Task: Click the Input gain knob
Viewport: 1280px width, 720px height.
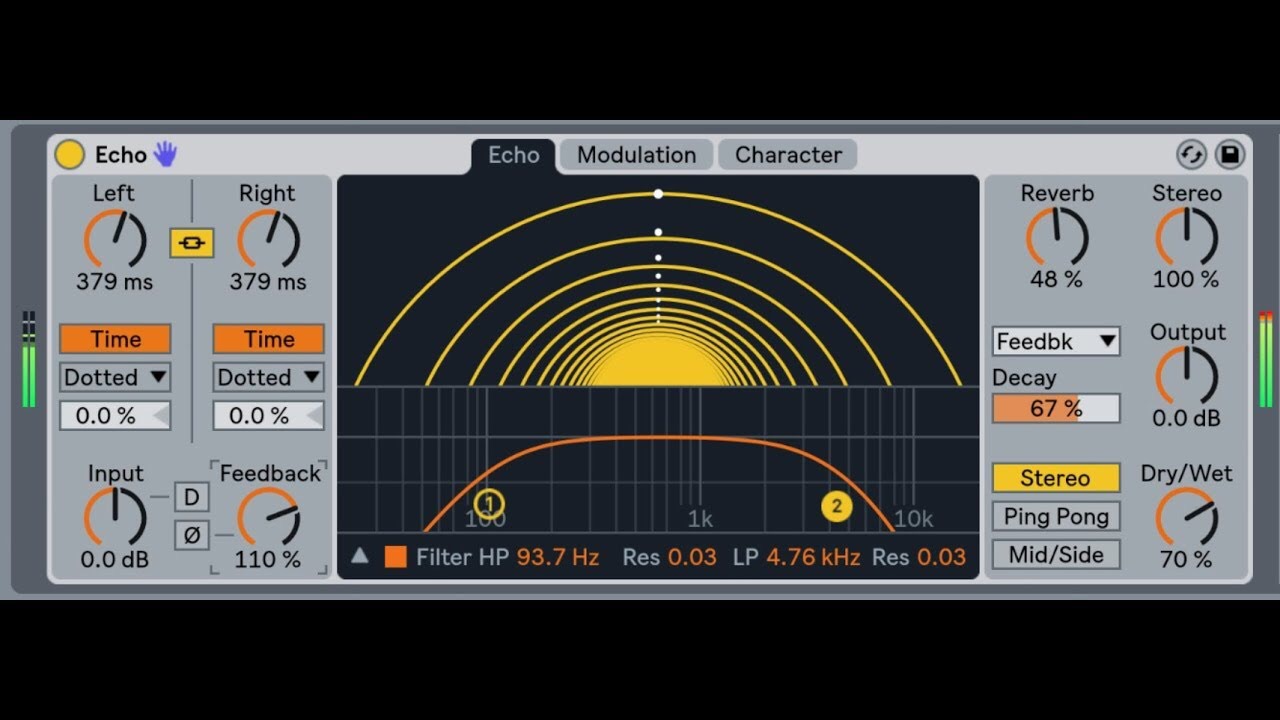Action: point(115,517)
